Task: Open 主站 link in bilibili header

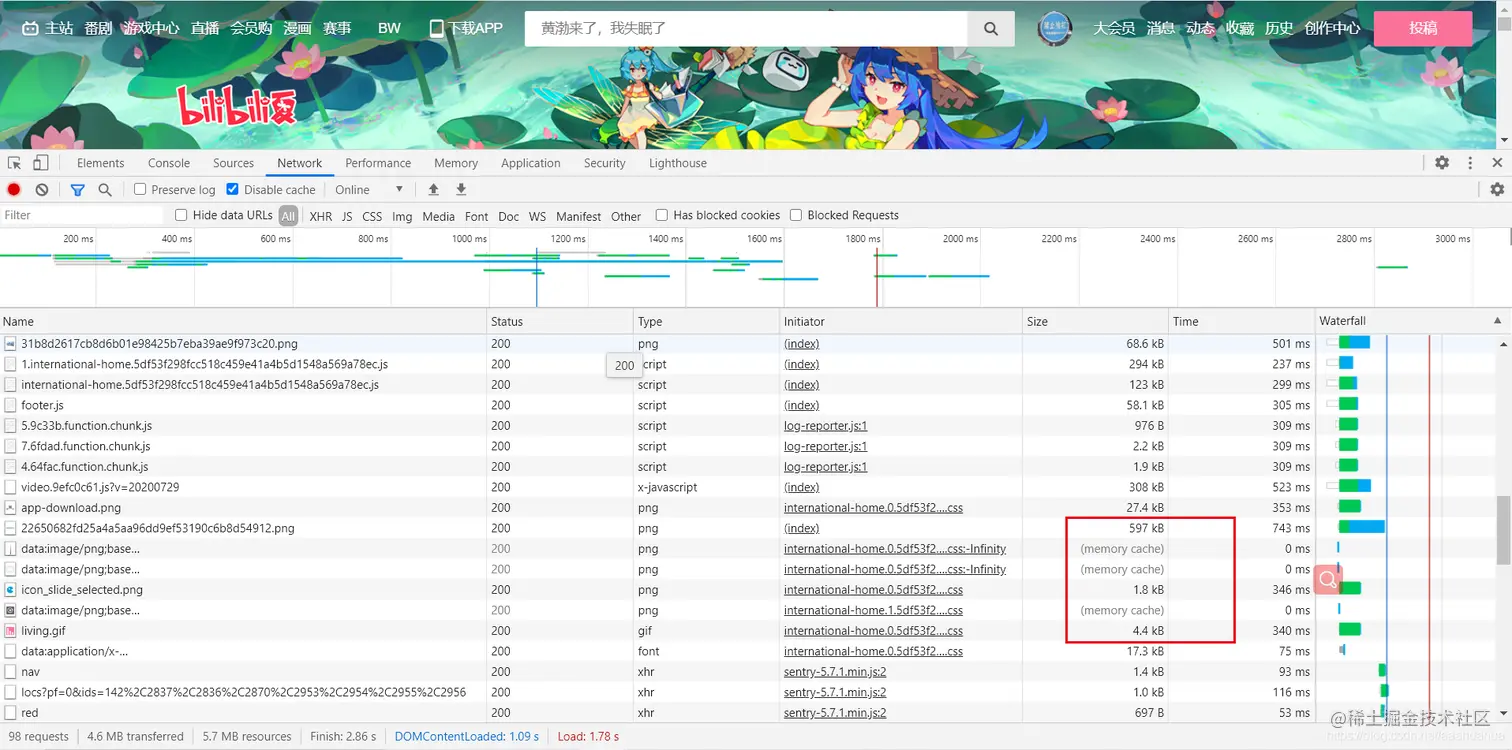Action: (x=48, y=28)
